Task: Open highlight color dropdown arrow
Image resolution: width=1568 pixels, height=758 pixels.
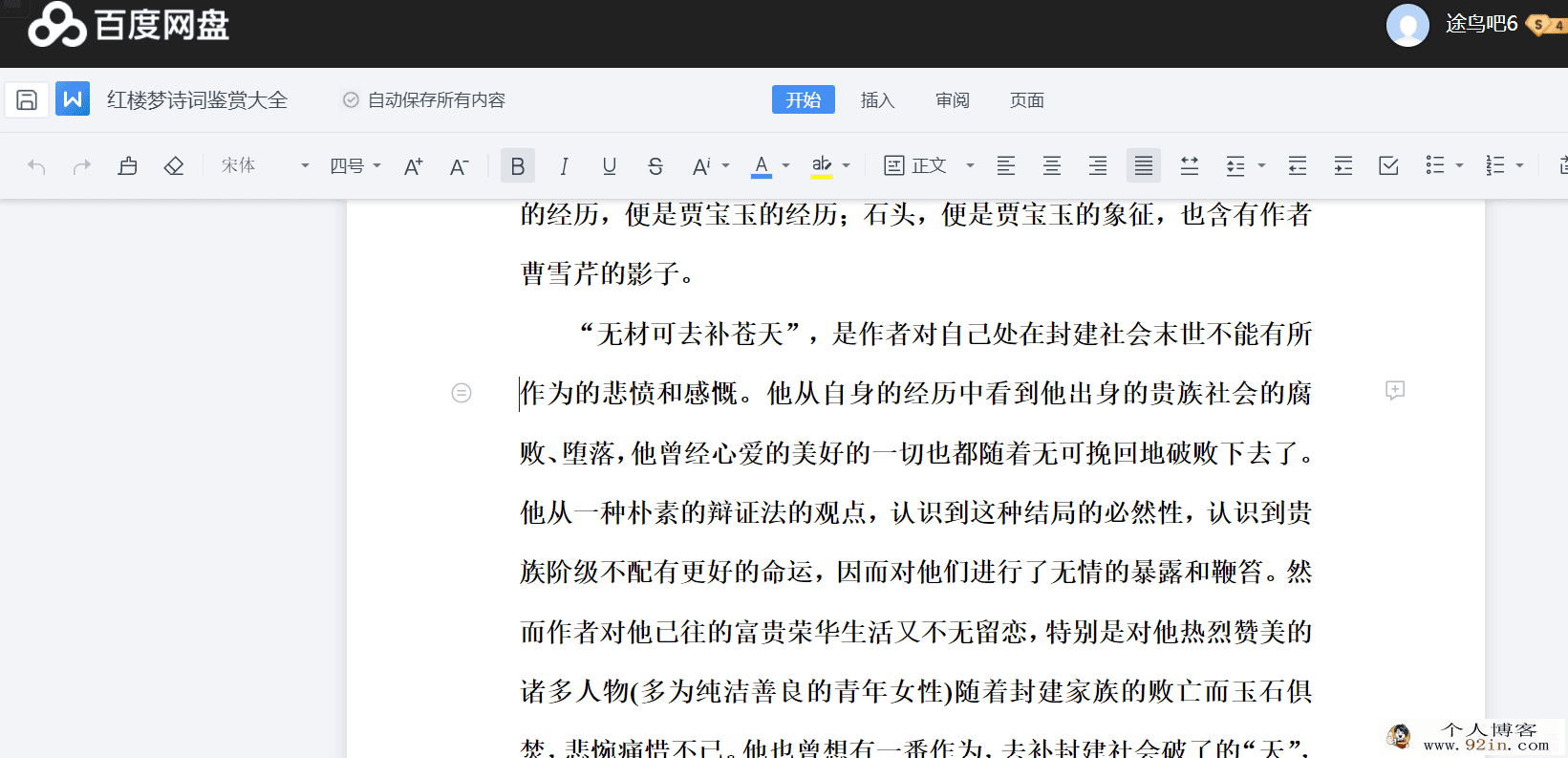Action: tap(847, 166)
